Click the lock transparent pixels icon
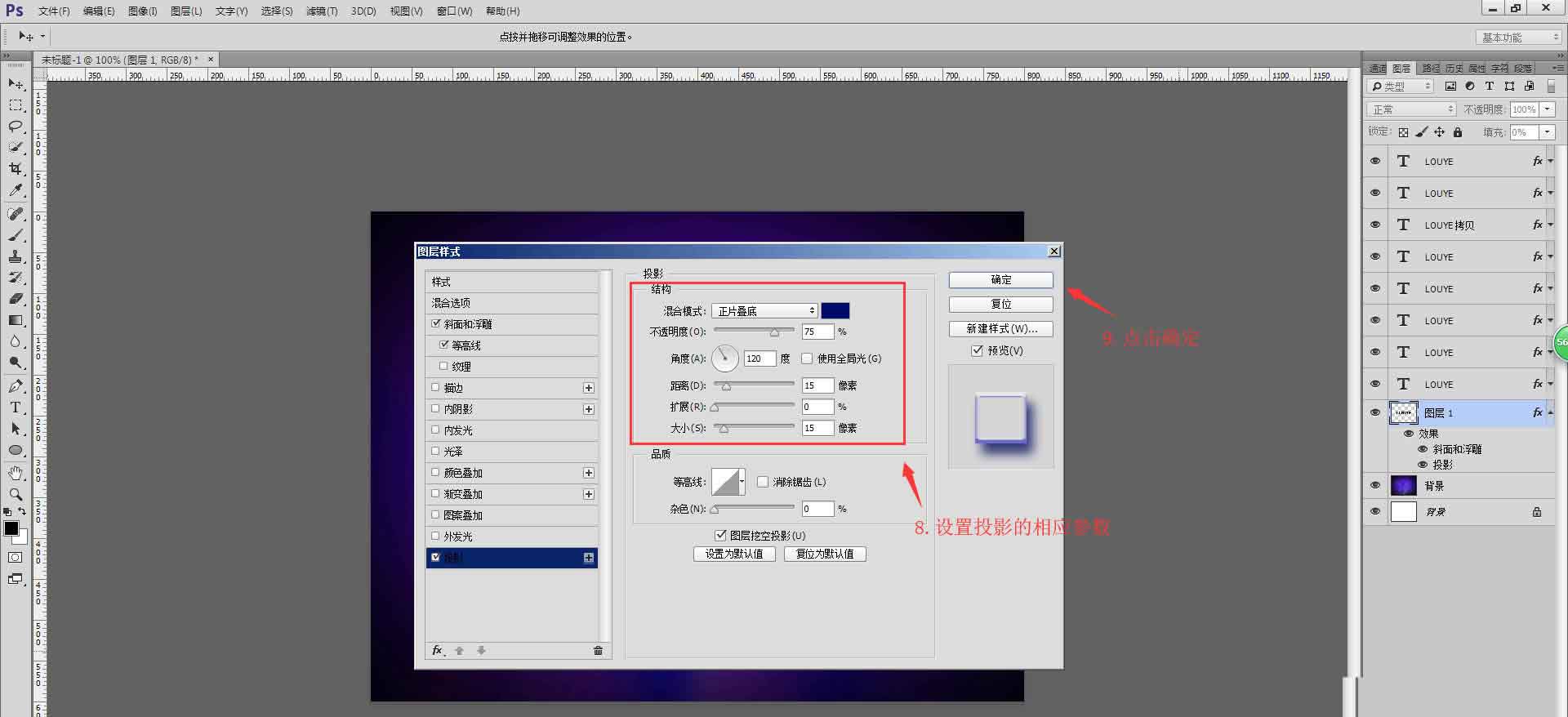 click(x=1403, y=131)
